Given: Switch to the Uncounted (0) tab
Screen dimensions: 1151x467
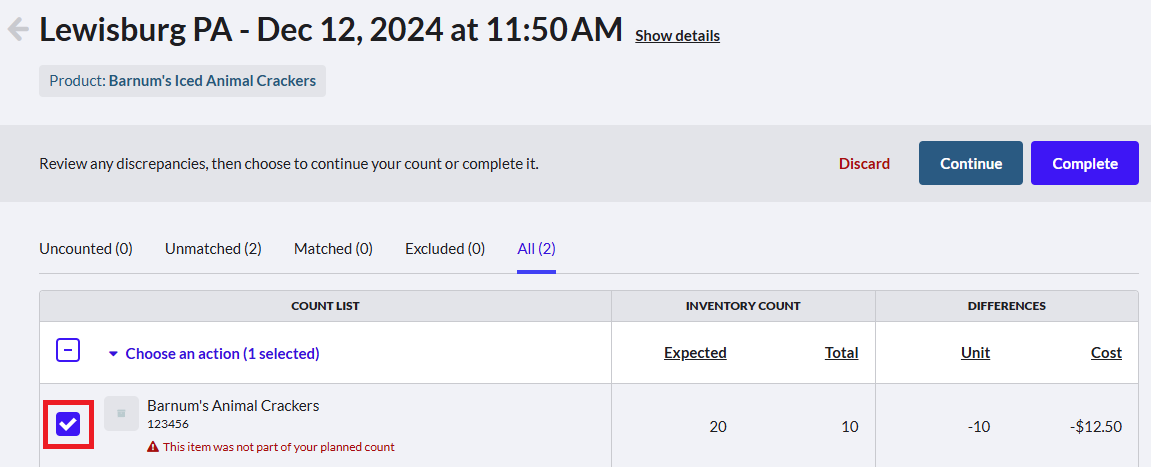Looking at the screenshot, I should pos(86,249).
